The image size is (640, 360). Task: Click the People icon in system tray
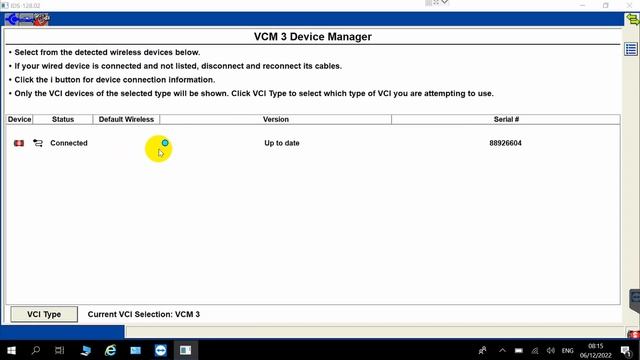tap(482, 350)
